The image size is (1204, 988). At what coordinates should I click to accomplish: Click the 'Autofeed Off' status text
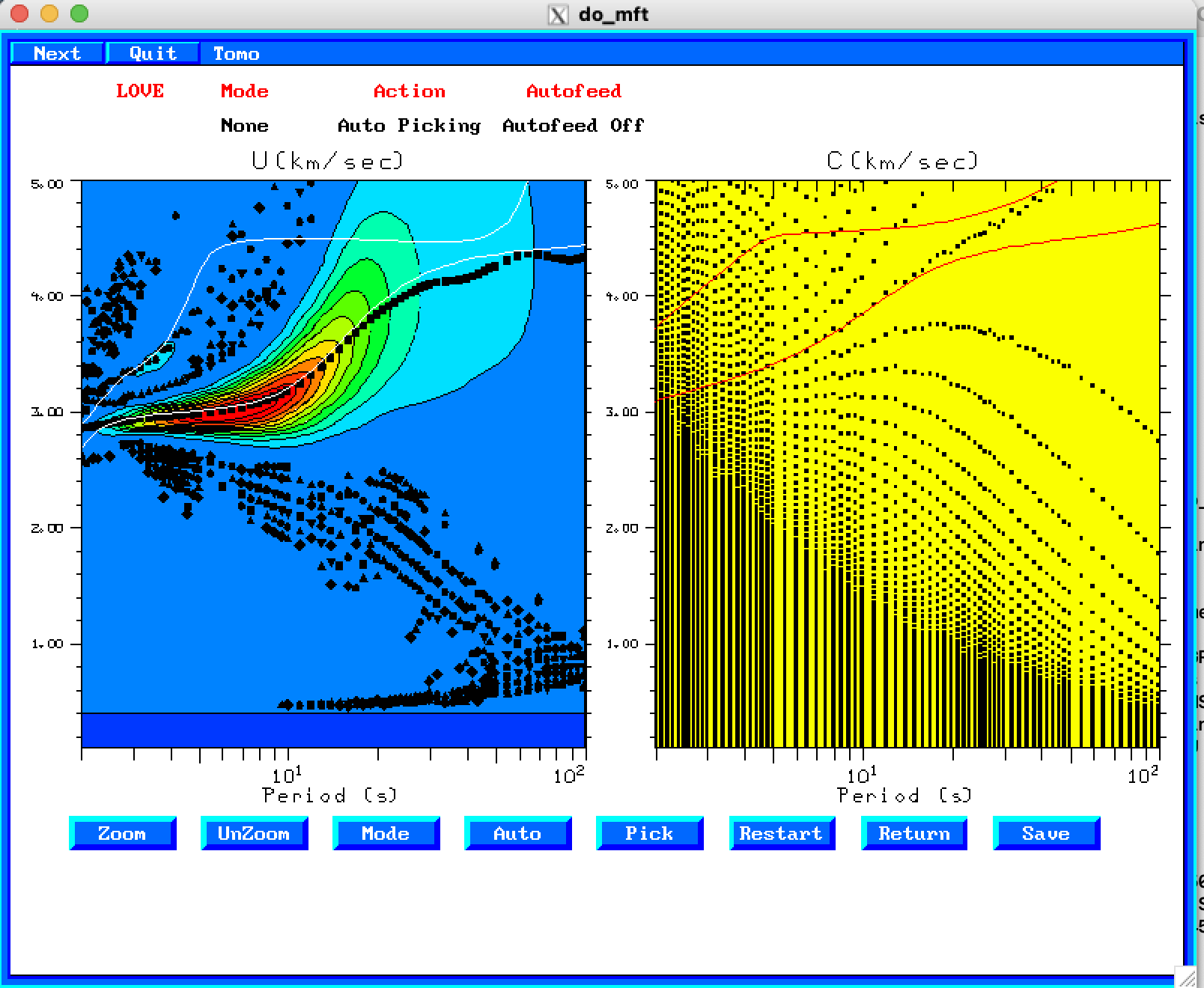[x=573, y=125]
